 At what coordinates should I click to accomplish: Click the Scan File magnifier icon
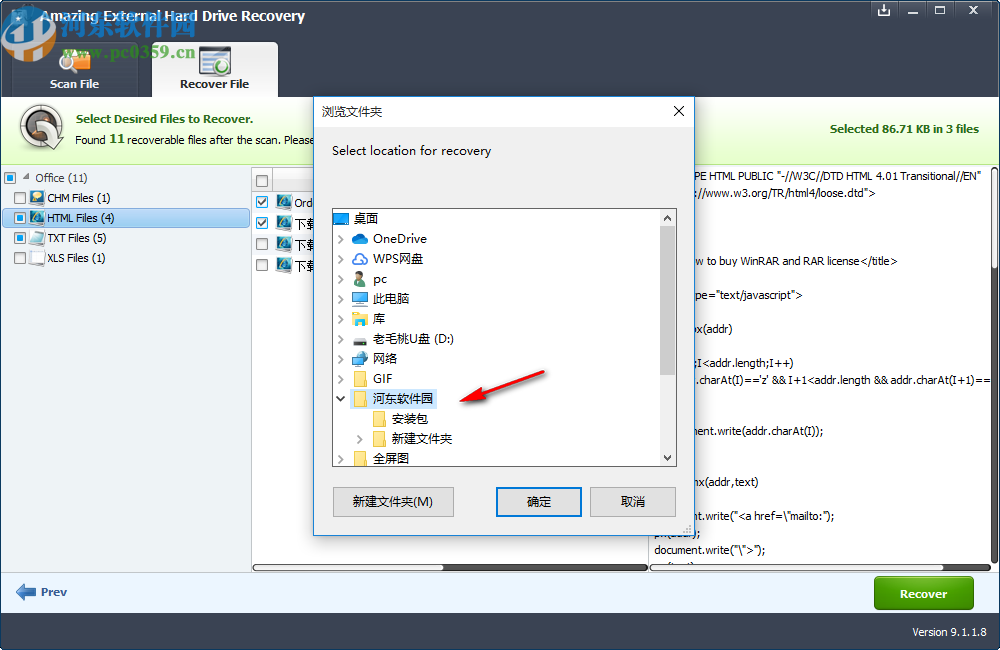[x=74, y=61]
